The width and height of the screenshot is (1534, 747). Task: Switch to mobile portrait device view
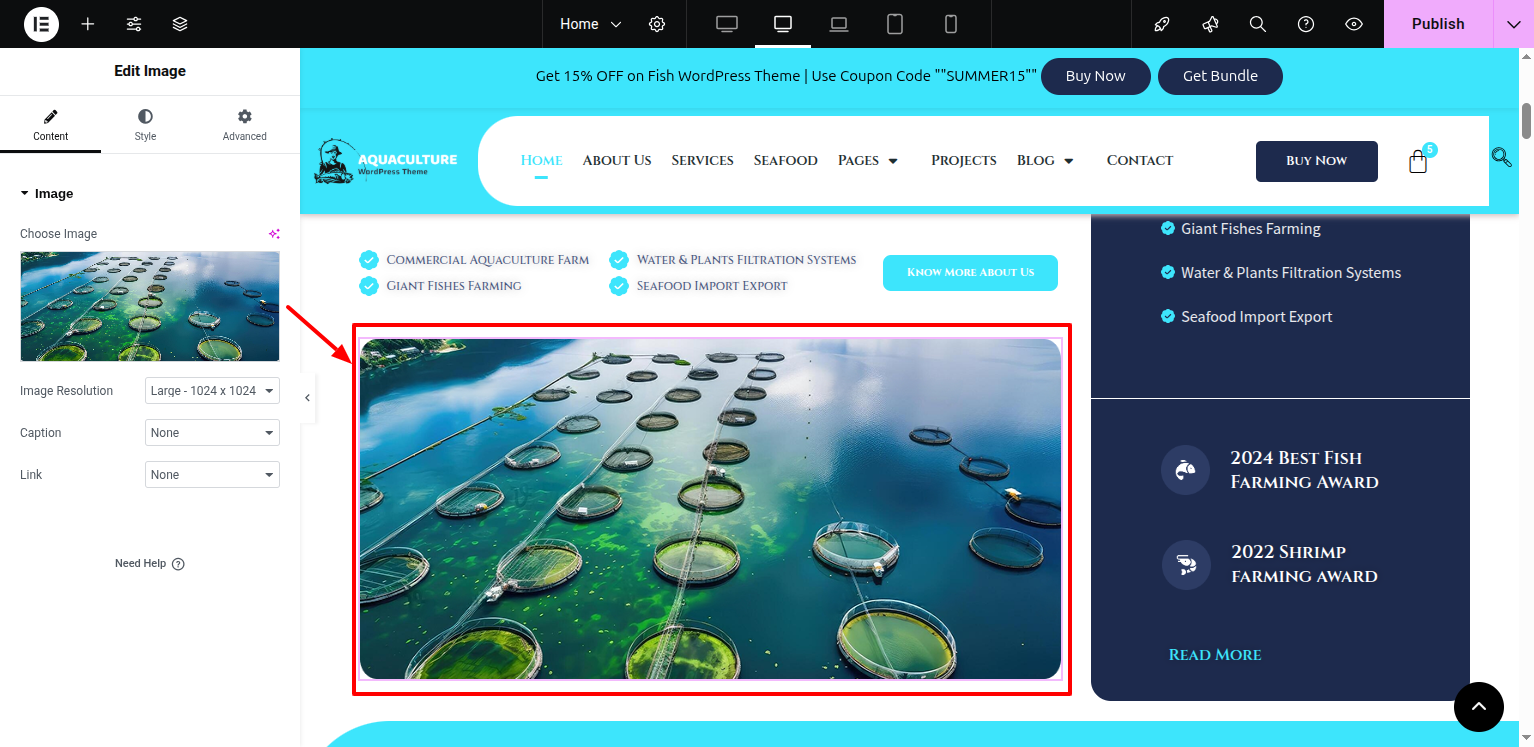[x=951, y=24]
